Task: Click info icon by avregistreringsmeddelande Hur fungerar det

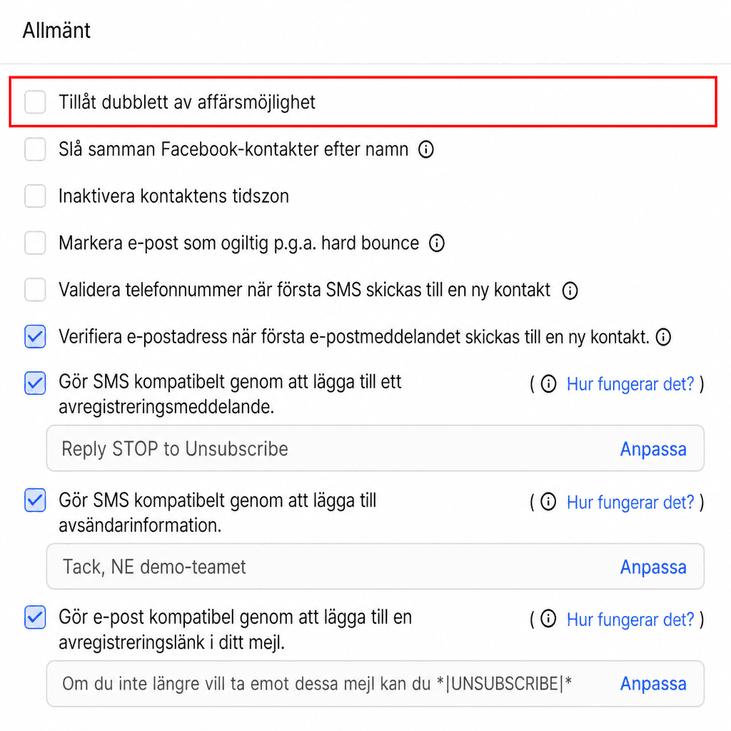Action: [x=548, y=384]
